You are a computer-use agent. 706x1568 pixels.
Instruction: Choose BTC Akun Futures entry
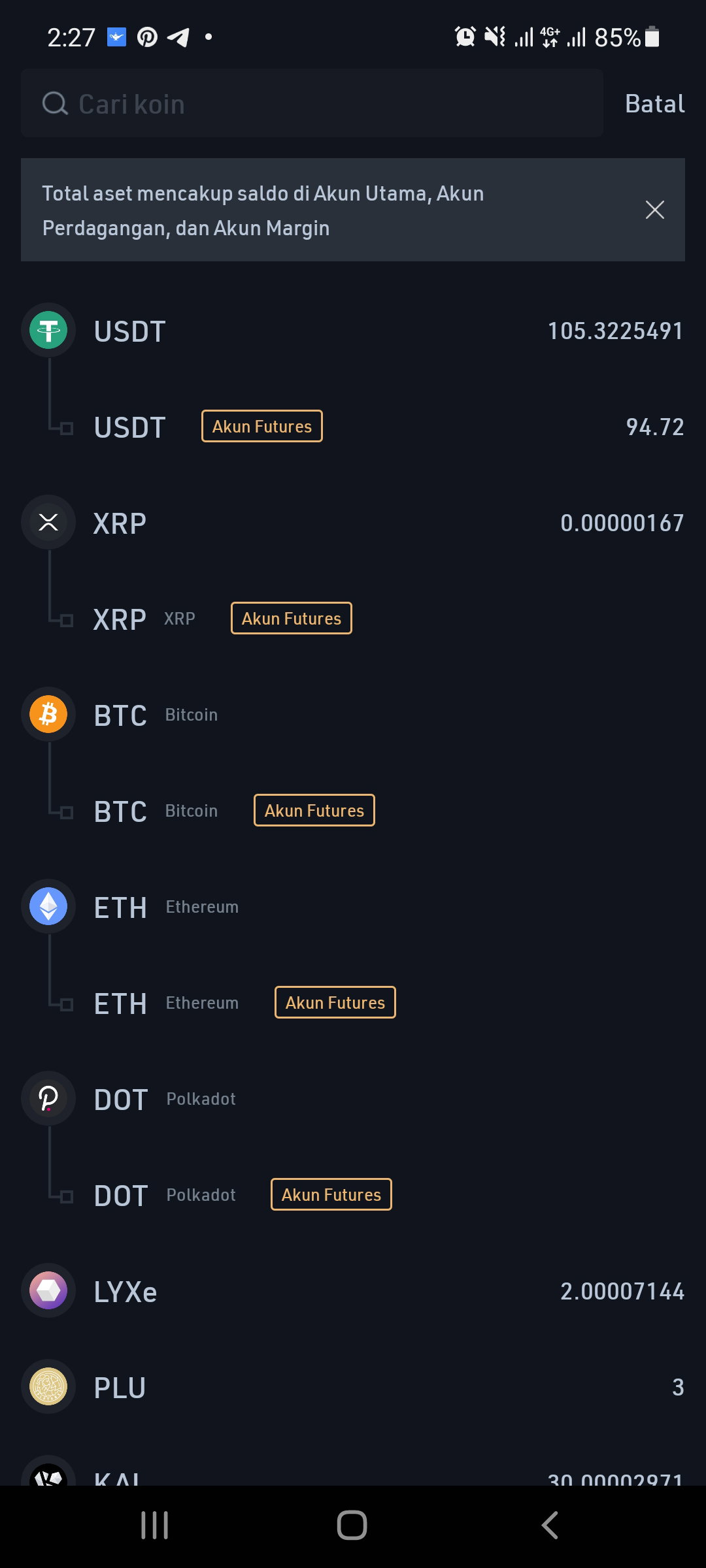[353, 811]
